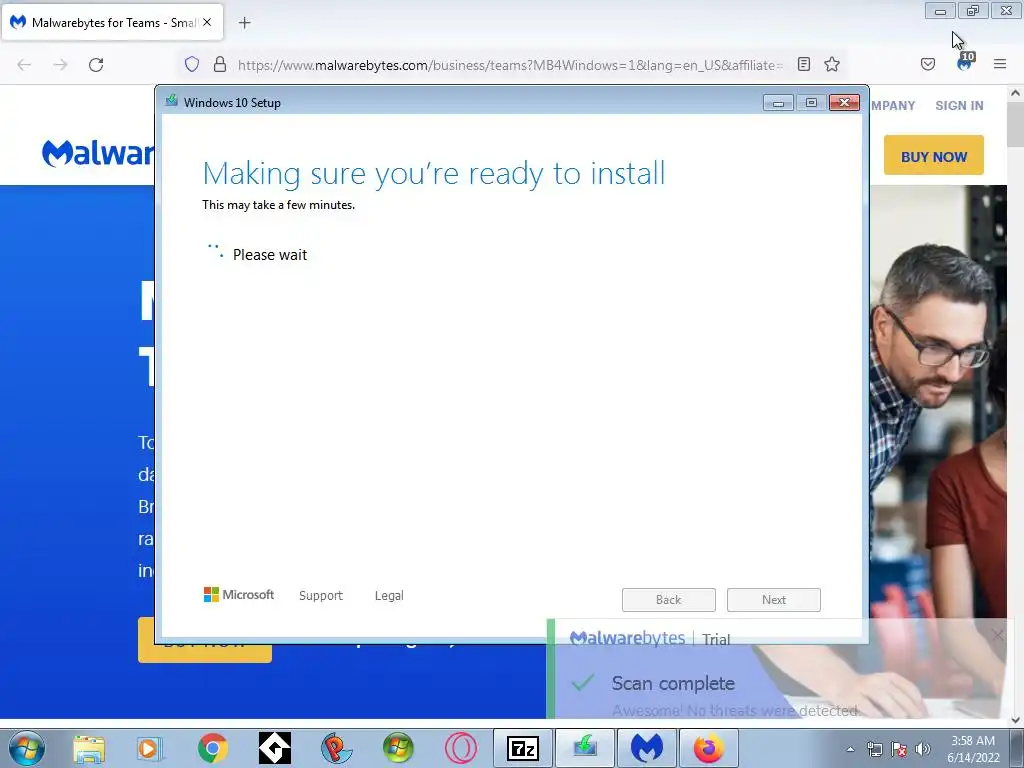Click the page scrollbar up arrow
Image resolution: width=1024 pixels, height=768 pixels.
1015,93
